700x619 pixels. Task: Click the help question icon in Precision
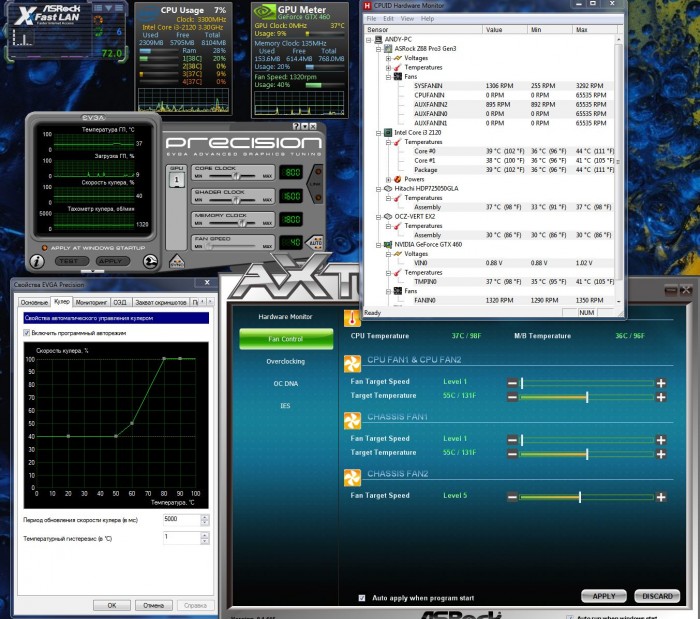pos(296,126)
